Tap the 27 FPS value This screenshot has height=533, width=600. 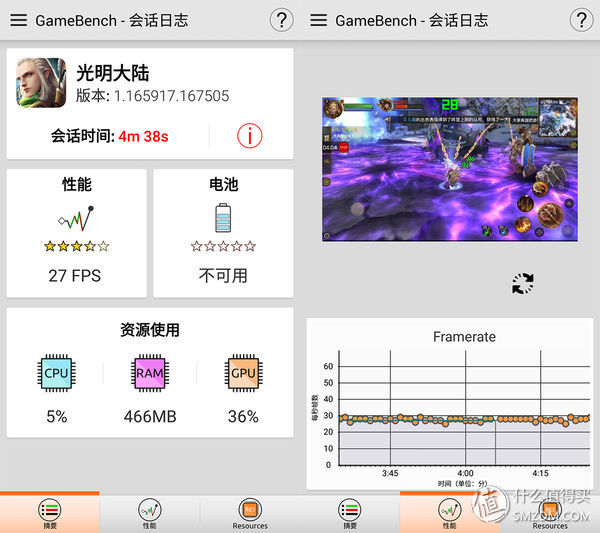75,275
